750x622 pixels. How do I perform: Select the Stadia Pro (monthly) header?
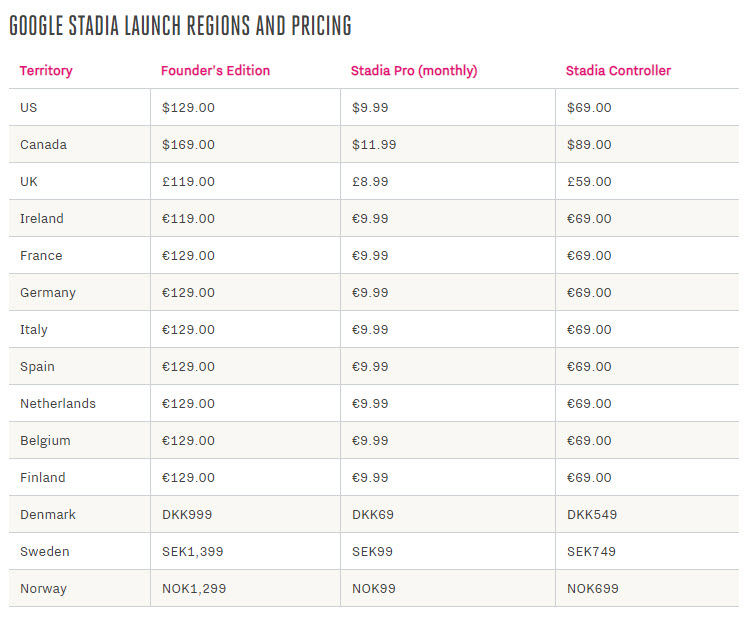pyautogui.click(x=414, y=71)
